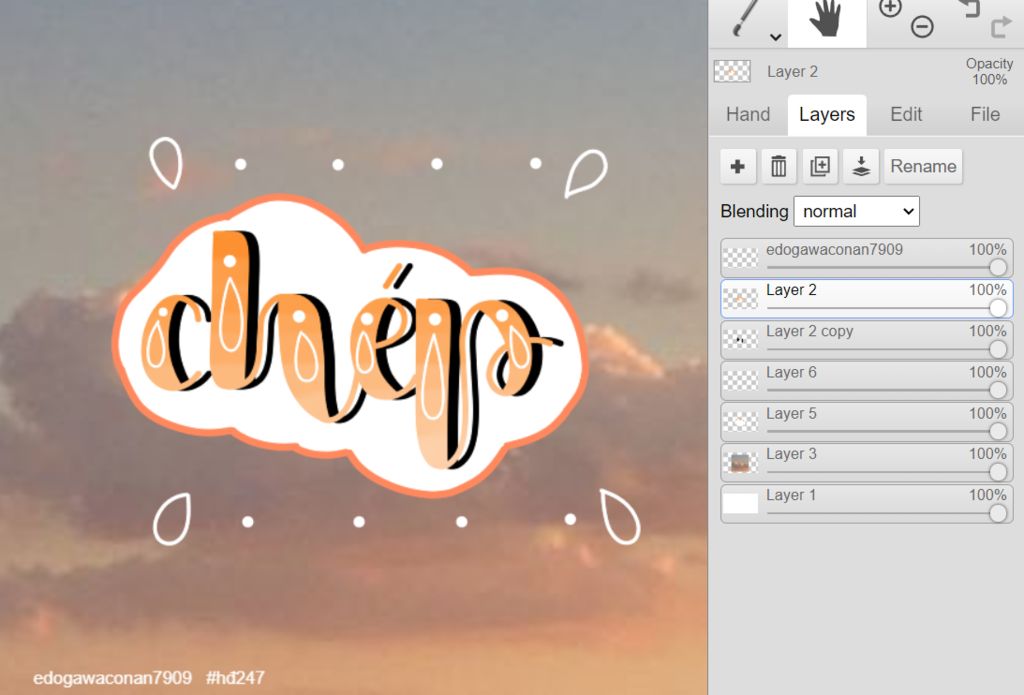Select the Brush tool

click(745, 18)
